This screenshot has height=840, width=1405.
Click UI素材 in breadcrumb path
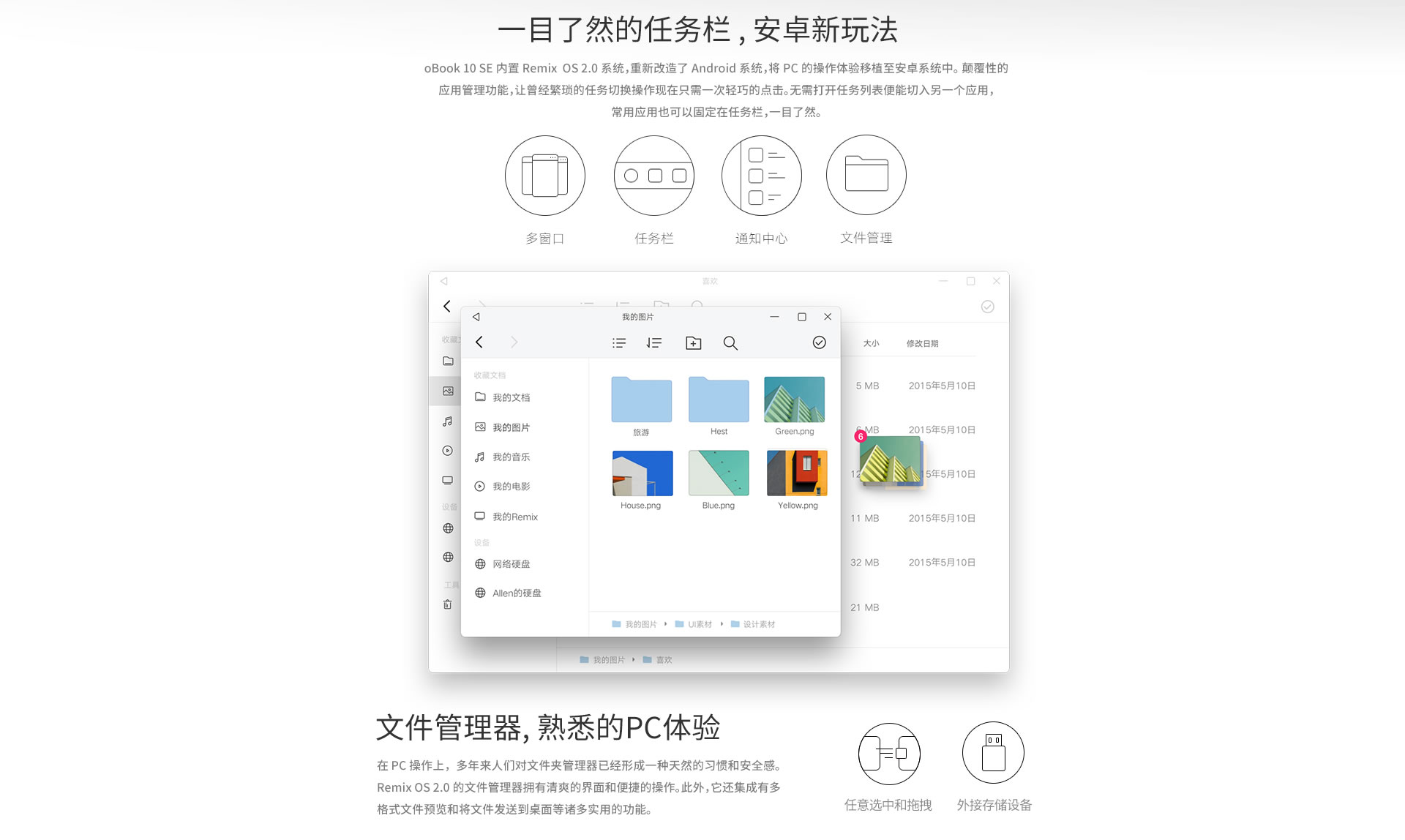tap(700, 624)
